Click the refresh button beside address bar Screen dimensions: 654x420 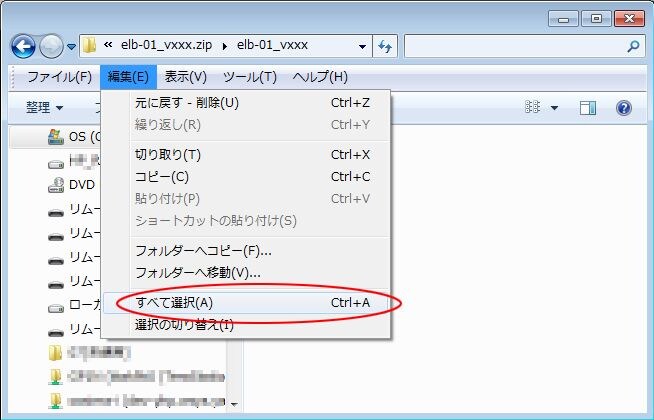pyautogui.click(x=386, y=46)
